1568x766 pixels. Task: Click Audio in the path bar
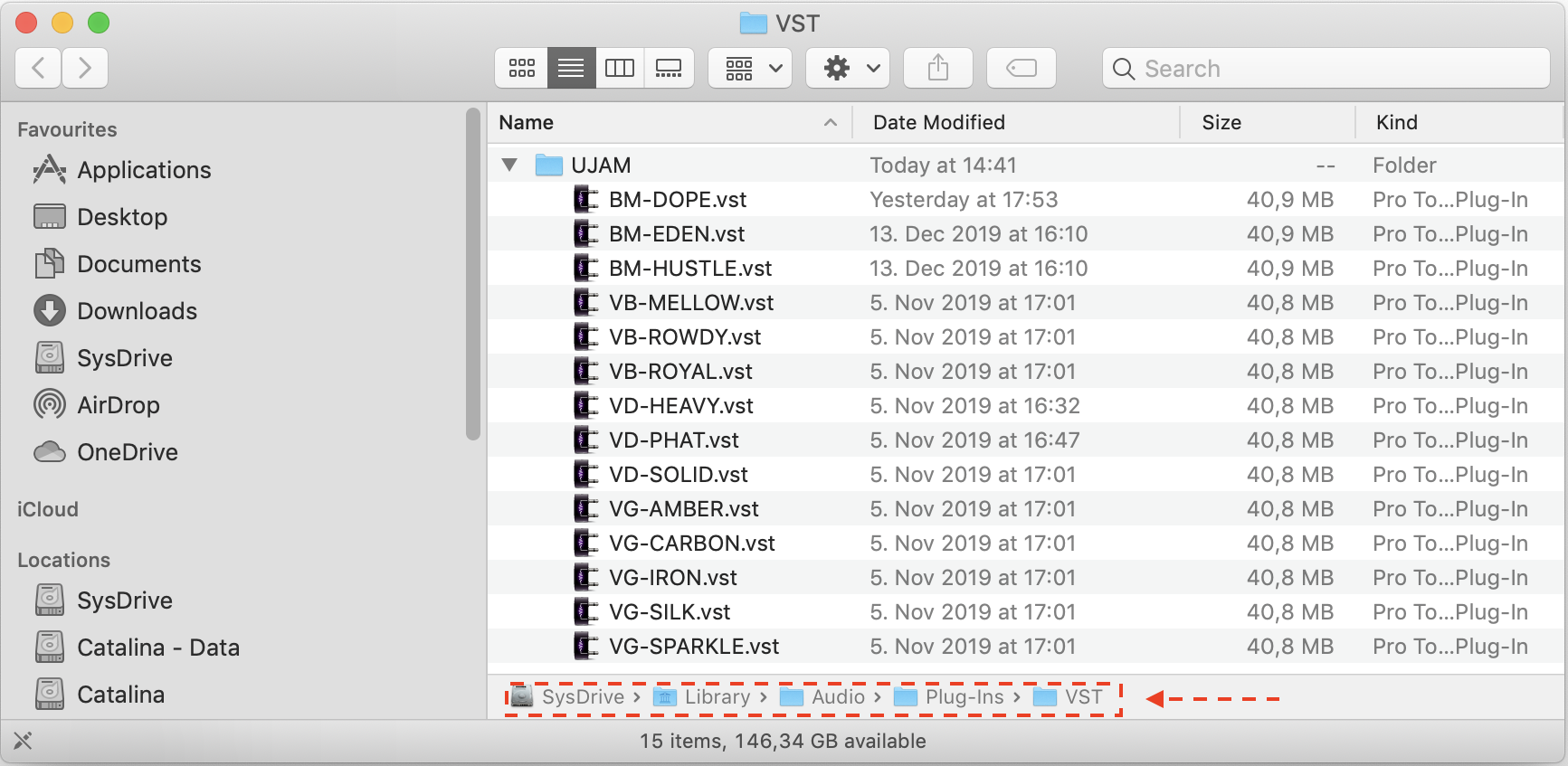coord(823,696)
